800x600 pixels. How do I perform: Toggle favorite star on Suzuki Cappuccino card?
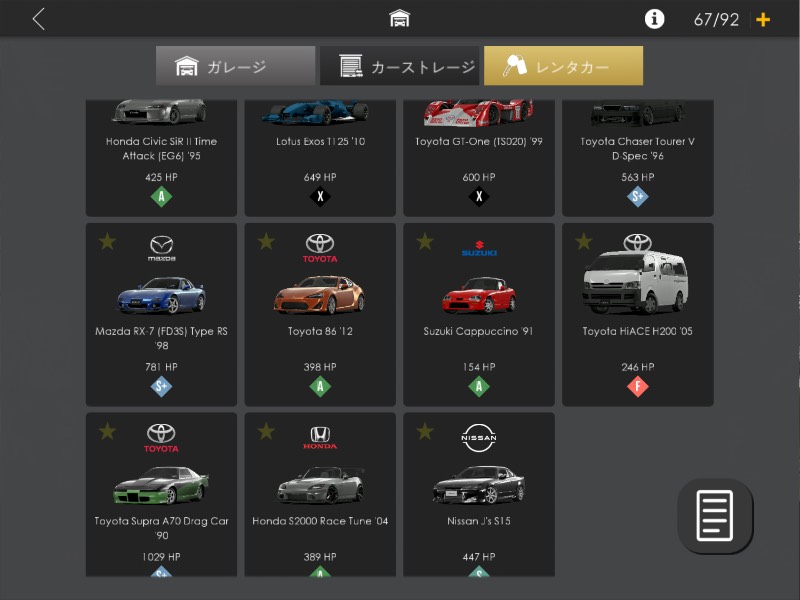tap(424, 241)
